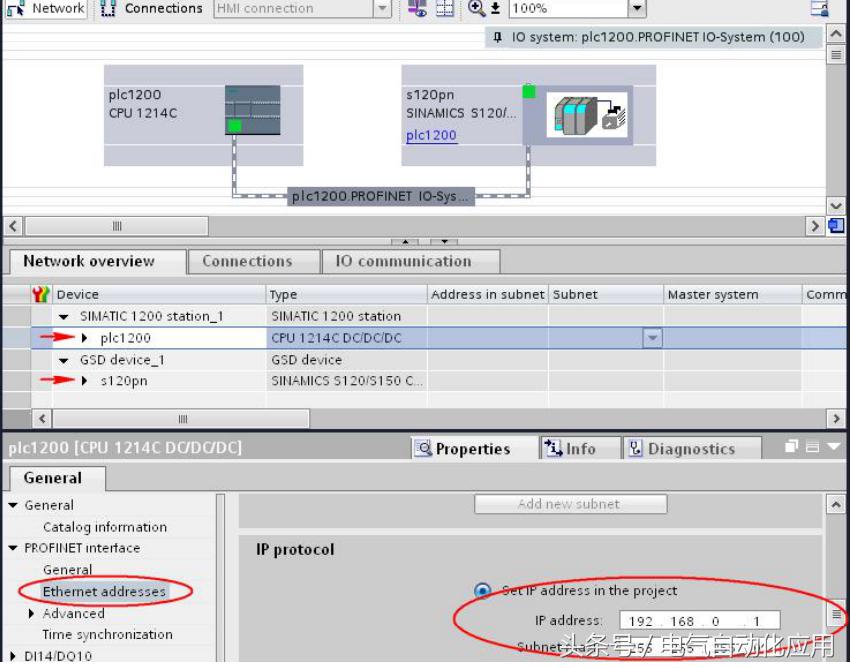Click the GSD device type cell
The image size is (851, 668).
pos(346,360)
